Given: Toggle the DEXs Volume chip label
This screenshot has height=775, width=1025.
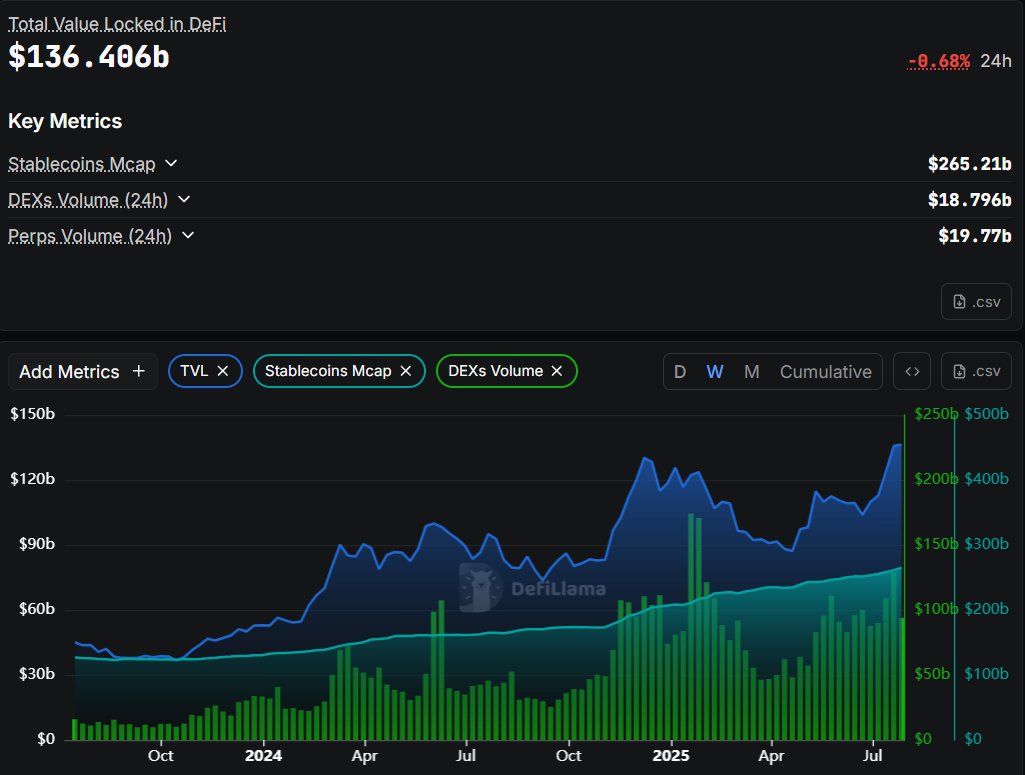Looking at the screenshot, I should coord(496,371).
